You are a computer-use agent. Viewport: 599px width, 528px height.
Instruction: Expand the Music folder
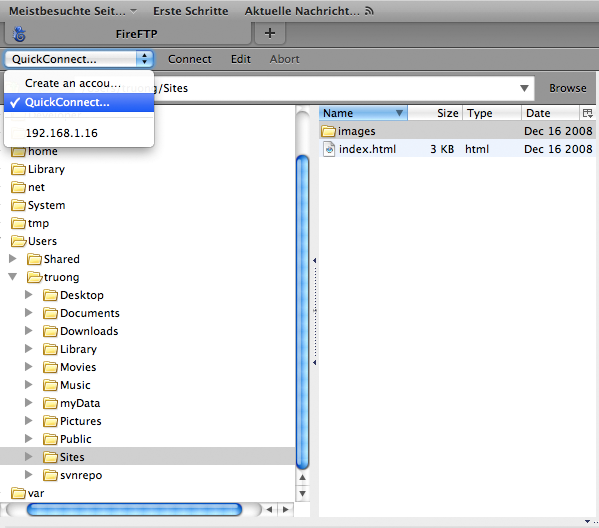point(29,384)
